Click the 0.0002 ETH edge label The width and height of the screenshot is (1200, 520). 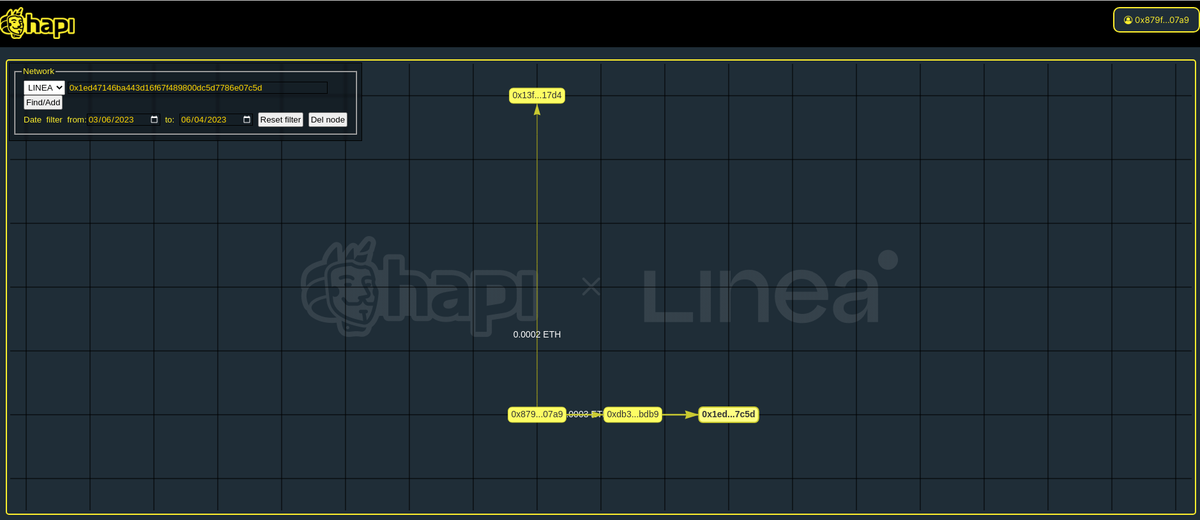click(537, 334)
